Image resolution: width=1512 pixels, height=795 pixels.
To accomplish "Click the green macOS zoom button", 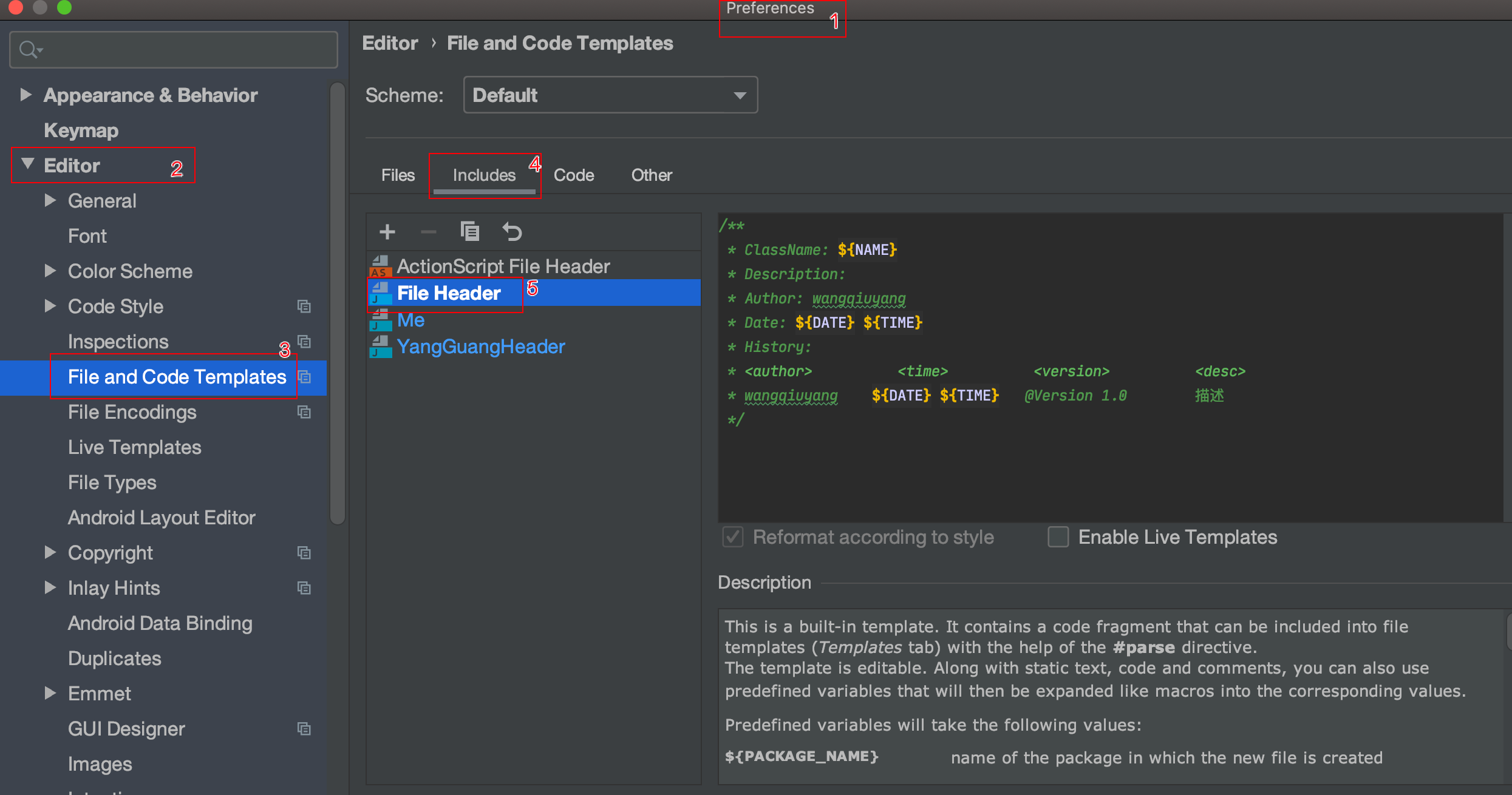I will click(64, 7).
